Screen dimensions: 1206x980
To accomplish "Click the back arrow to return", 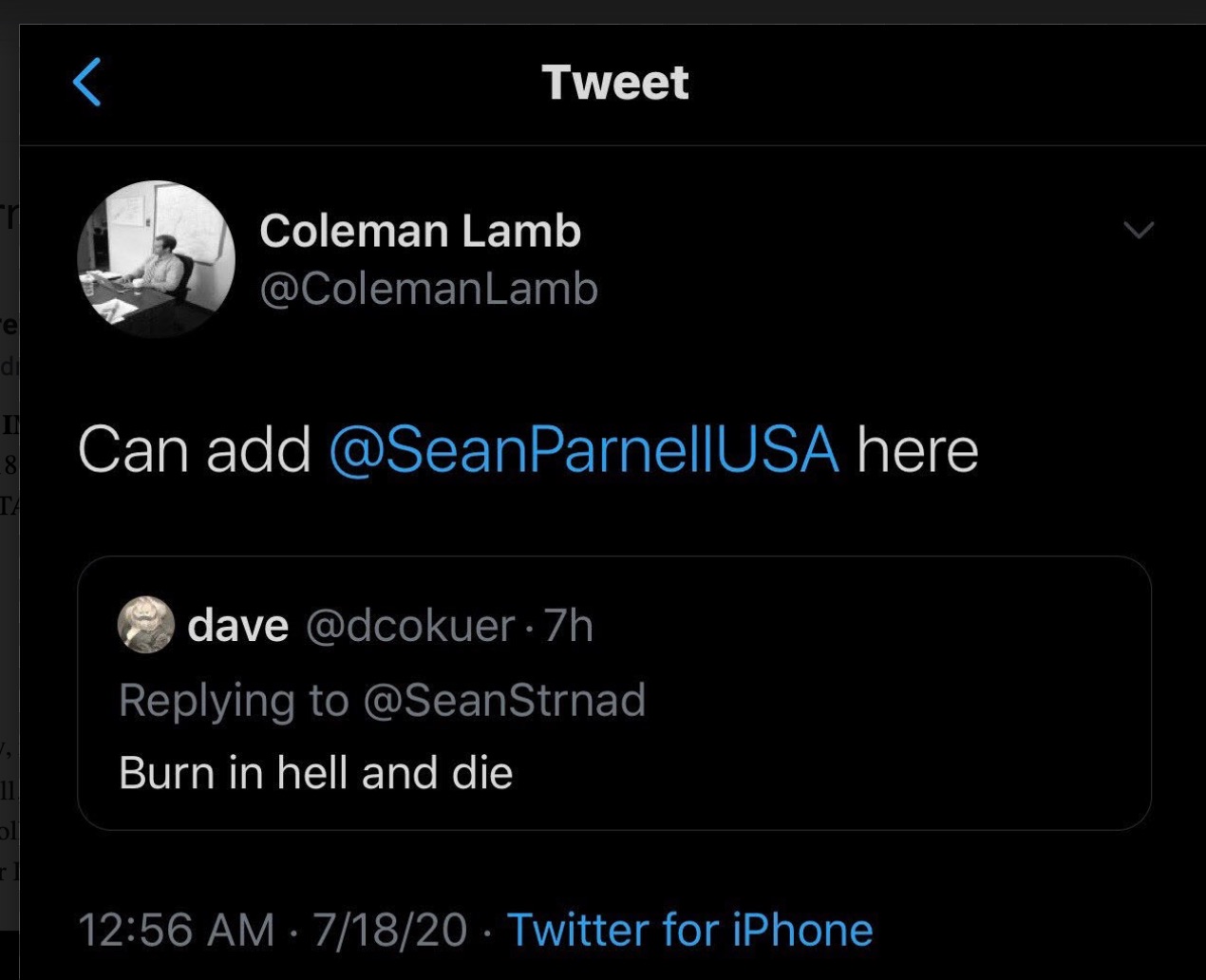I will coord(86,83).
